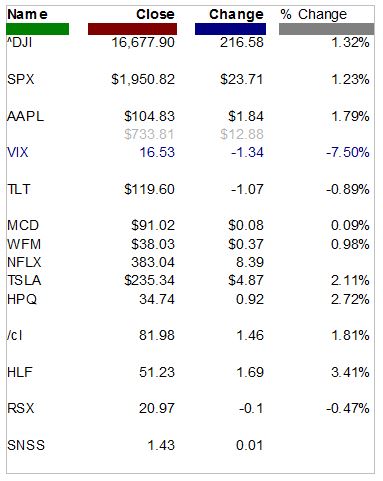Click the gray bar under % Change
This screenshot has height=481, width=383.
[326, 29]
